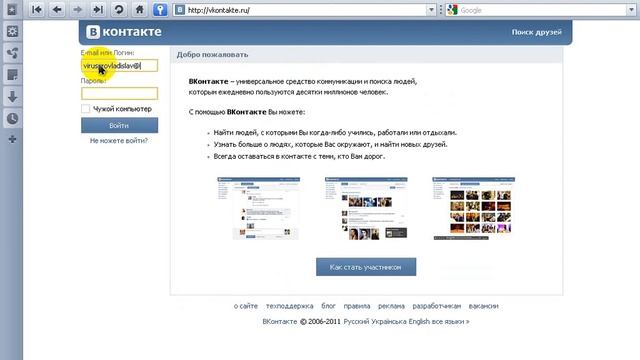The image size is (640, 360).
Task: Click the Добро пожаловать heading
Action: pyautogui.click(x=212, y=55)
